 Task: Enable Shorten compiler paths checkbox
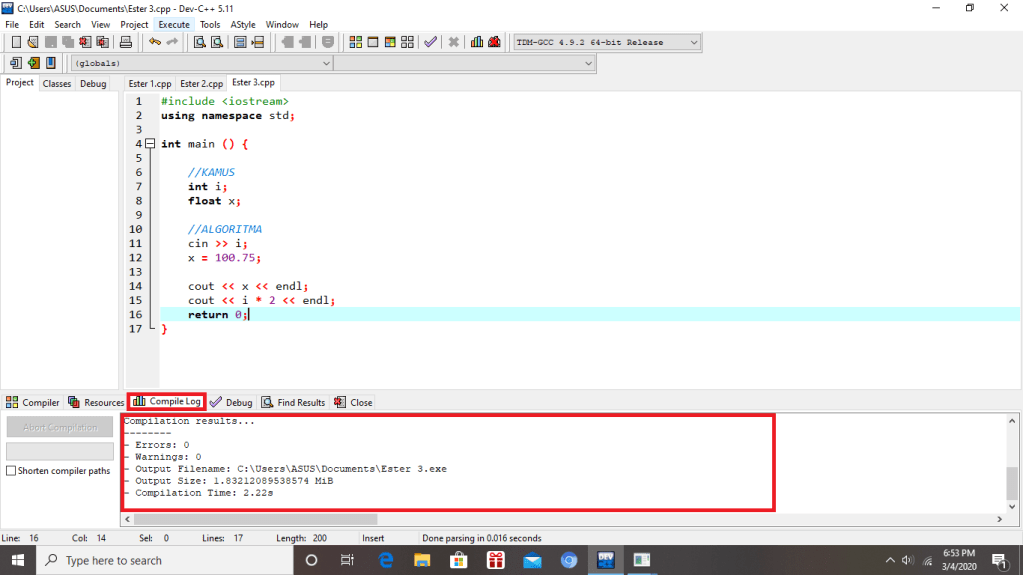click(x=12, y=471)
